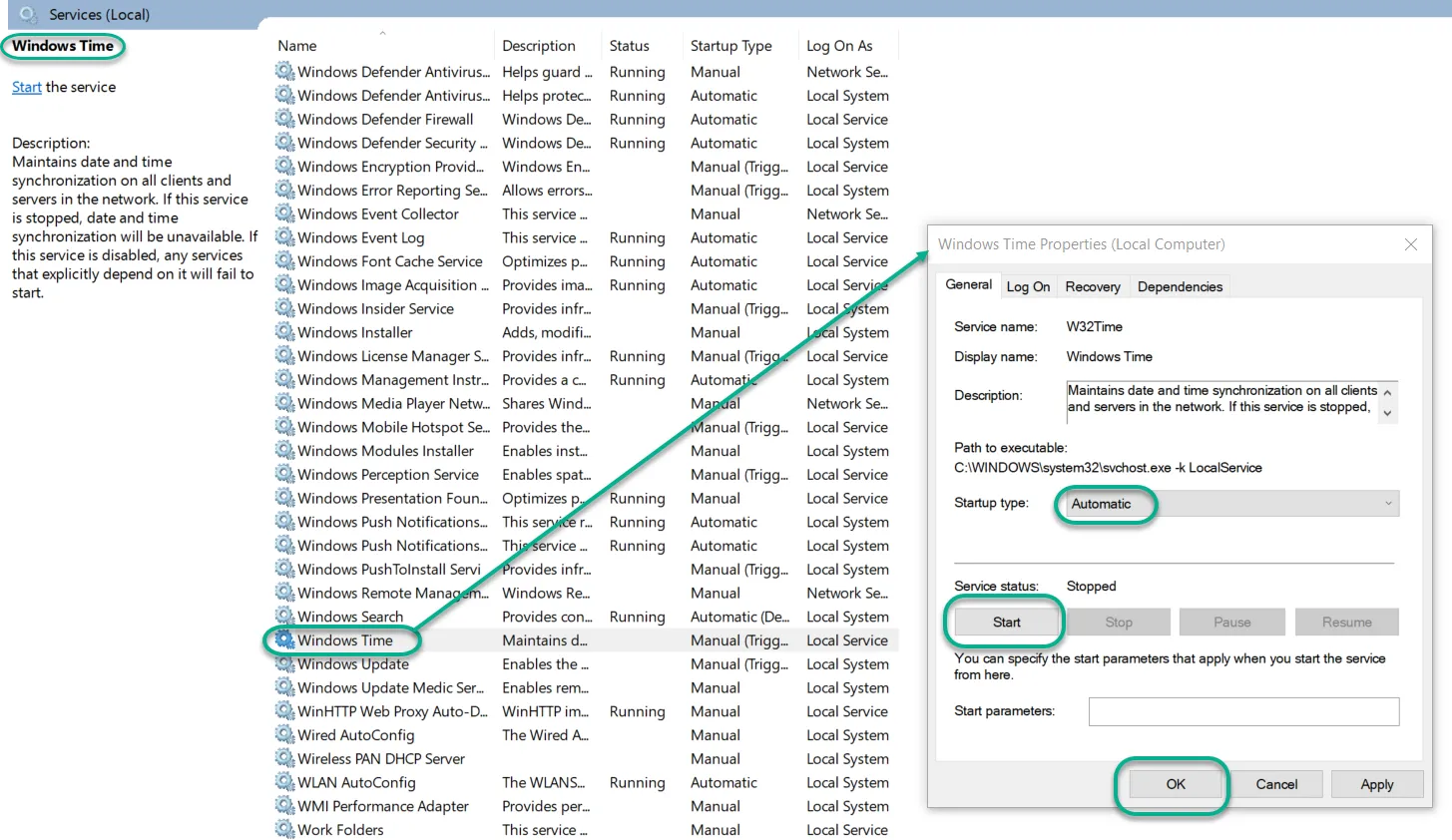Click Cancel in the Properties dialog
Screen dimensions: 1452x840
pyautogui.click(x=1276, y=784)
